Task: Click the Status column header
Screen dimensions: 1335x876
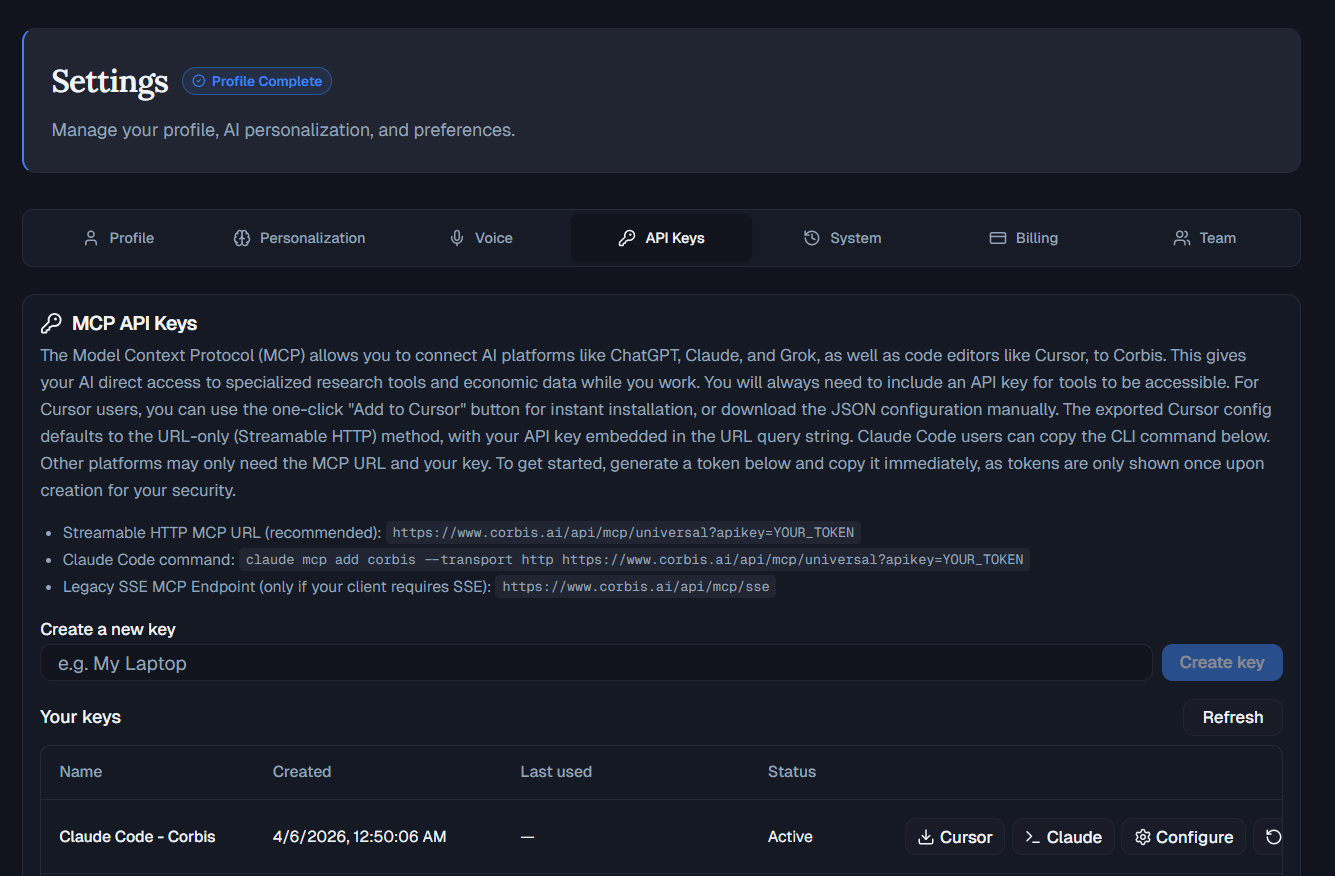Action: pos(792,772)
